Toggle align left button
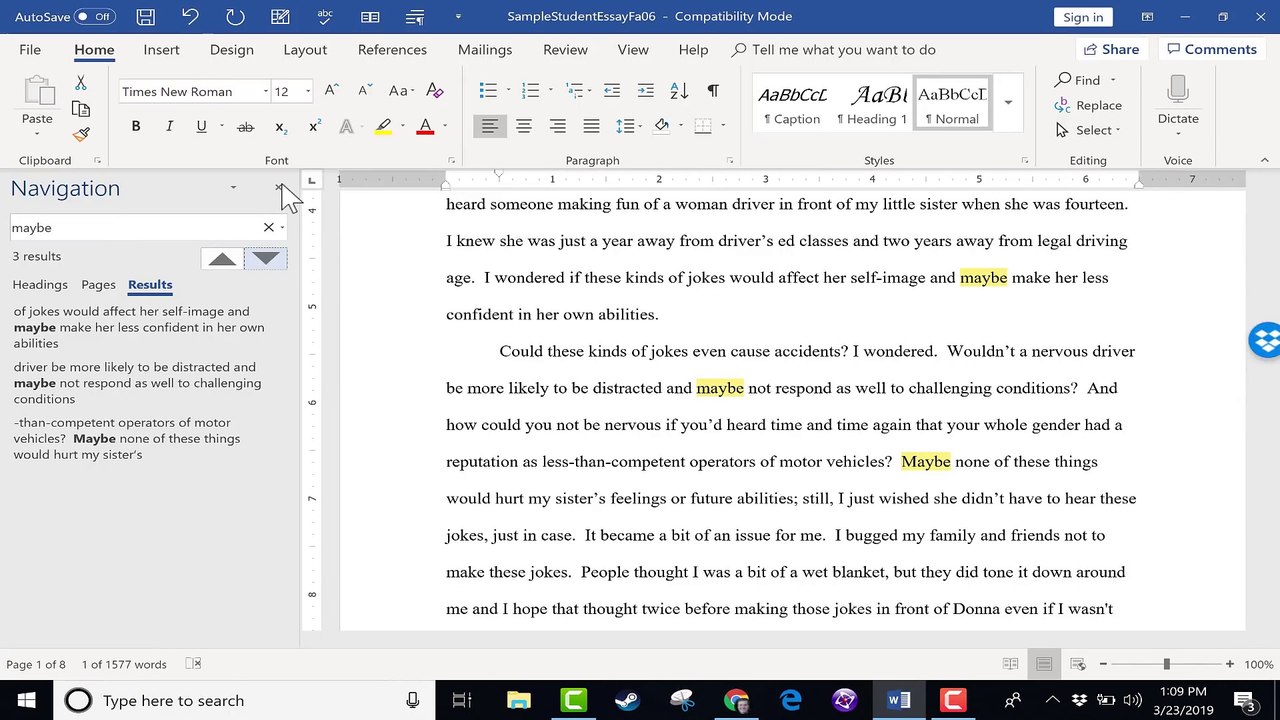Screen dimensions: 1280x720 (x=489, y=126)
